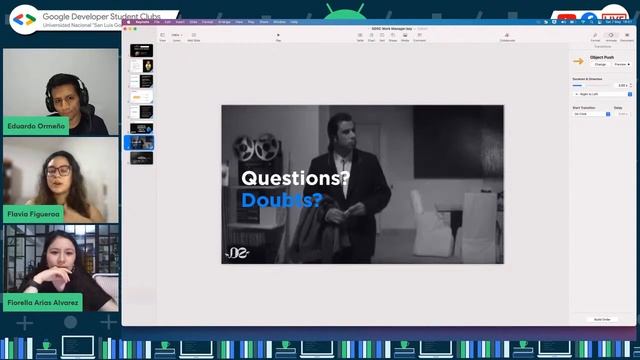This screenshot has width=640, height=360.
Task: Select the blue 'Doubts?' text on the slide
Action: click(x=282, y=200)
